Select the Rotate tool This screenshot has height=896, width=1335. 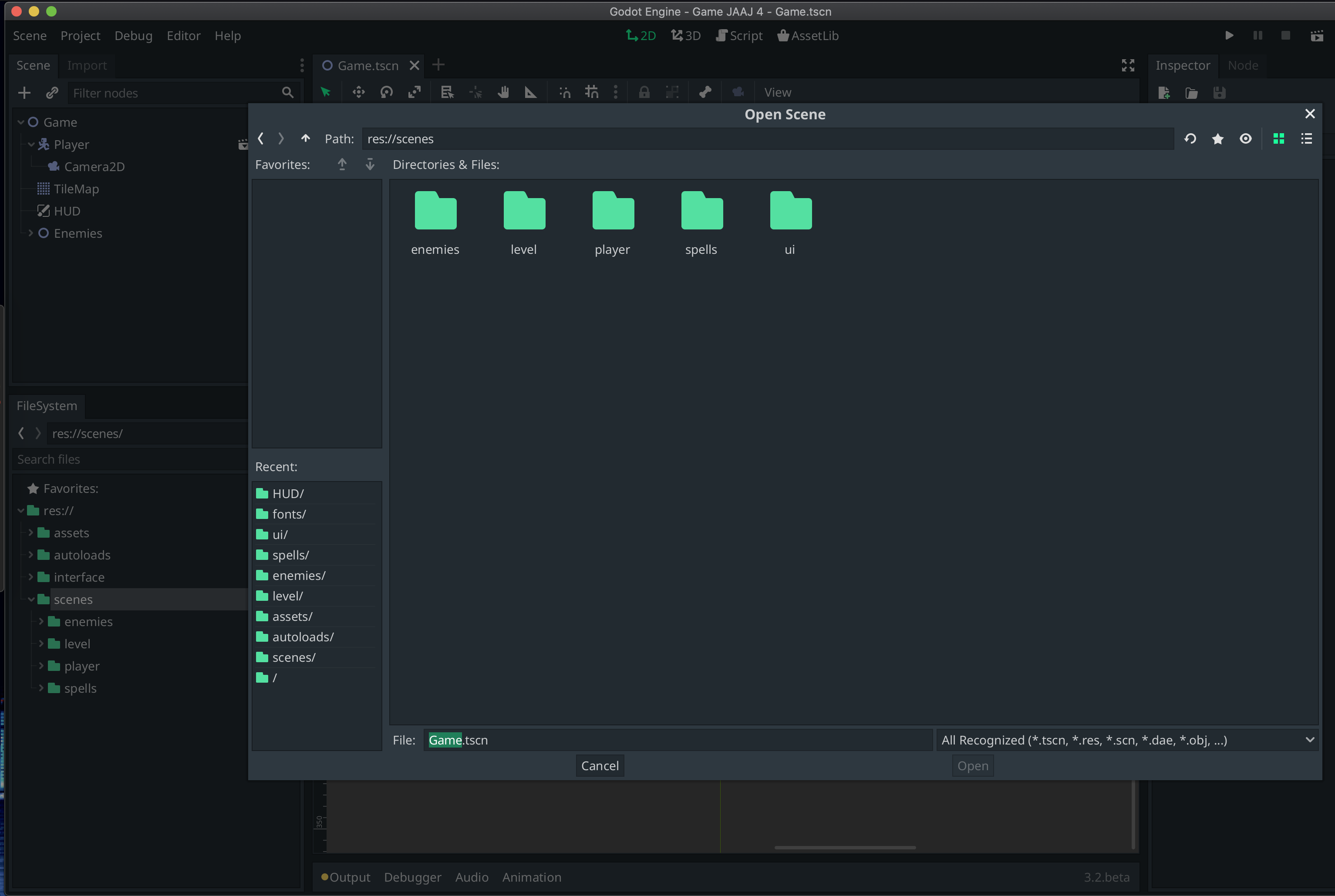tap(386, 91)
